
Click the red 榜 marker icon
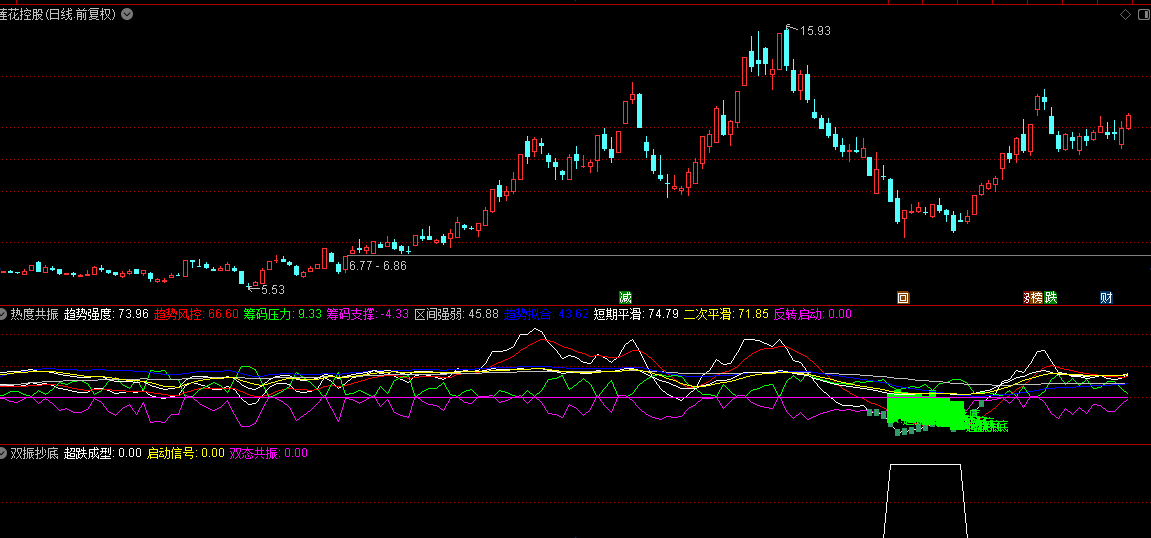click(1036, 297)
